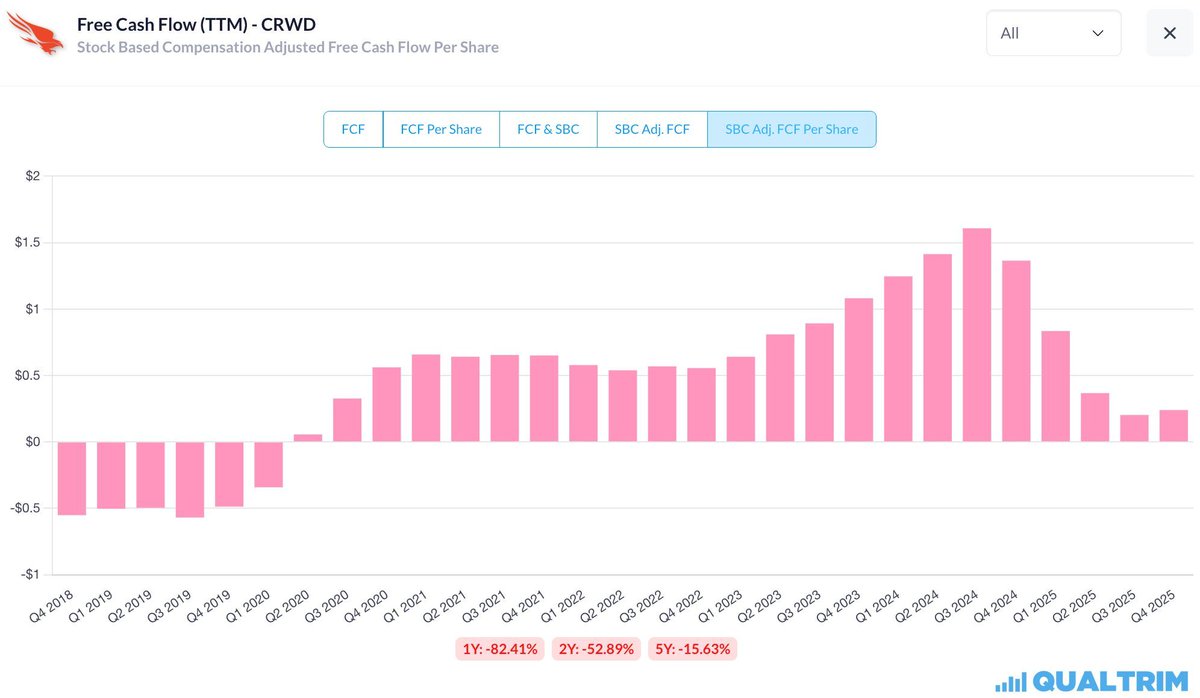This screenshot has width=1200, height=698.
Task: Switch to the FCF Per Share tab
Action: pos(441,129)
